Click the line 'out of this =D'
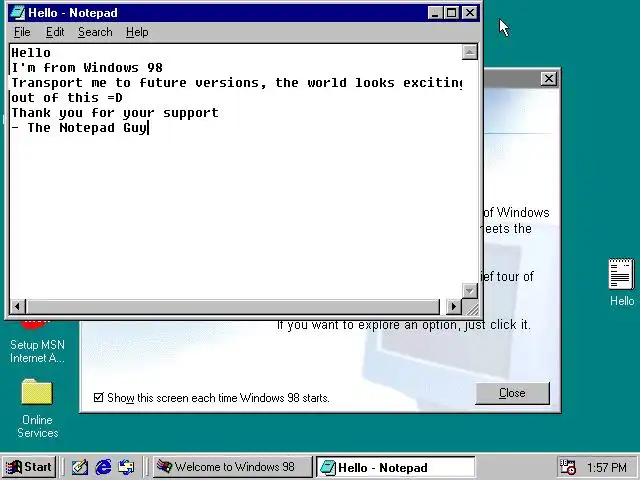Screen dimensions: 640x480 pyautogui.click(x=67, y=98)
